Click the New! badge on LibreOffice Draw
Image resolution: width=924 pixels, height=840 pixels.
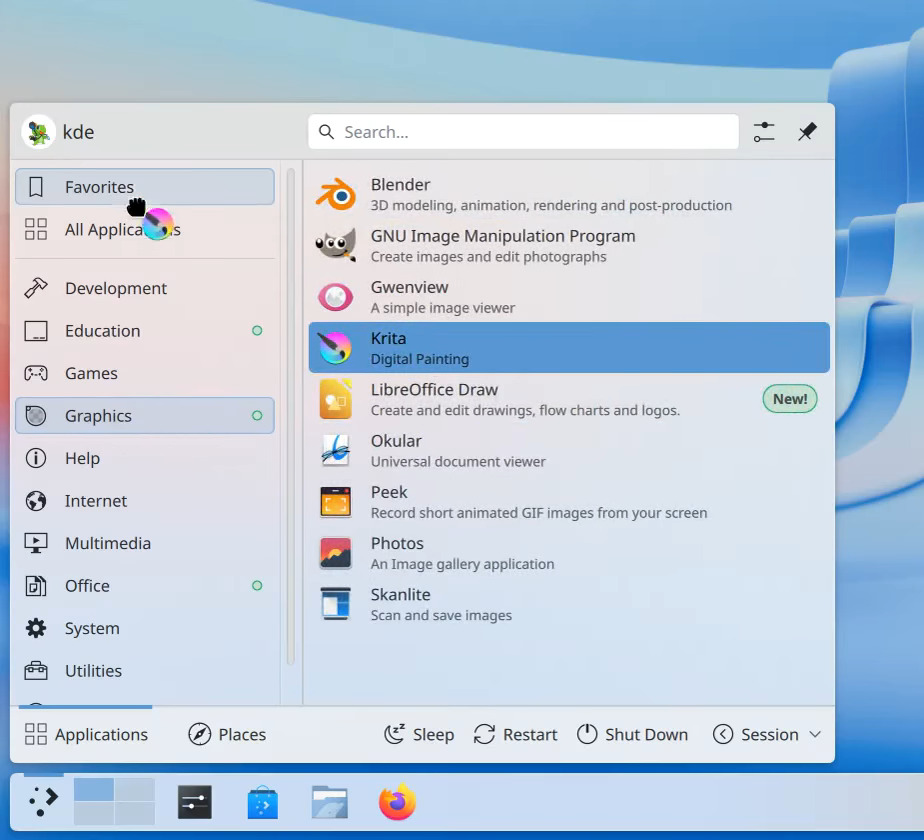[790, 399]
